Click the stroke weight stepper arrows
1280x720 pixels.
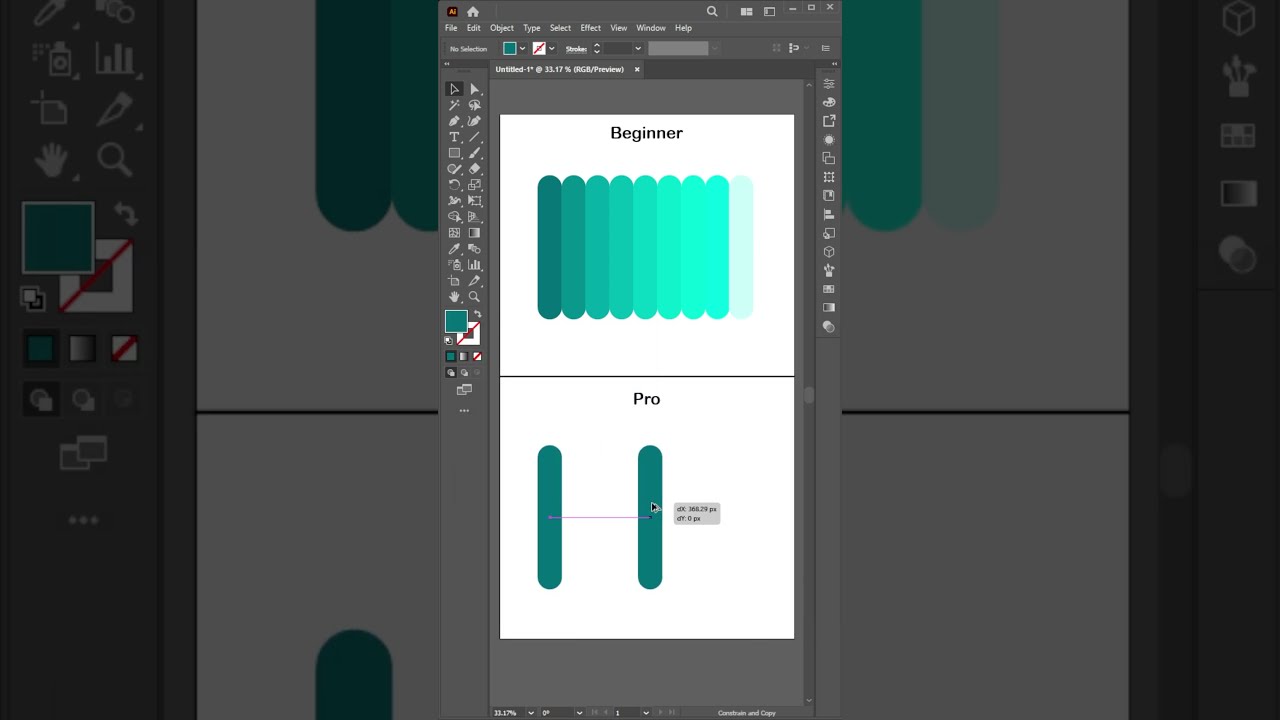596,48
